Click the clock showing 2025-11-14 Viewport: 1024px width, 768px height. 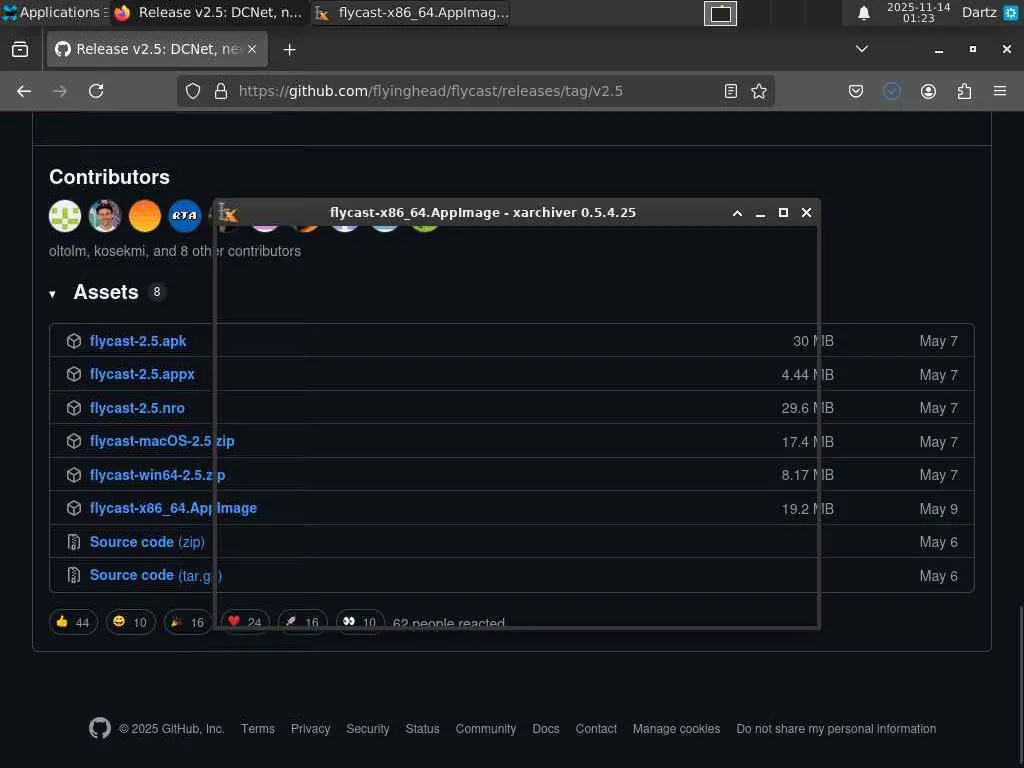coord(918,12)
